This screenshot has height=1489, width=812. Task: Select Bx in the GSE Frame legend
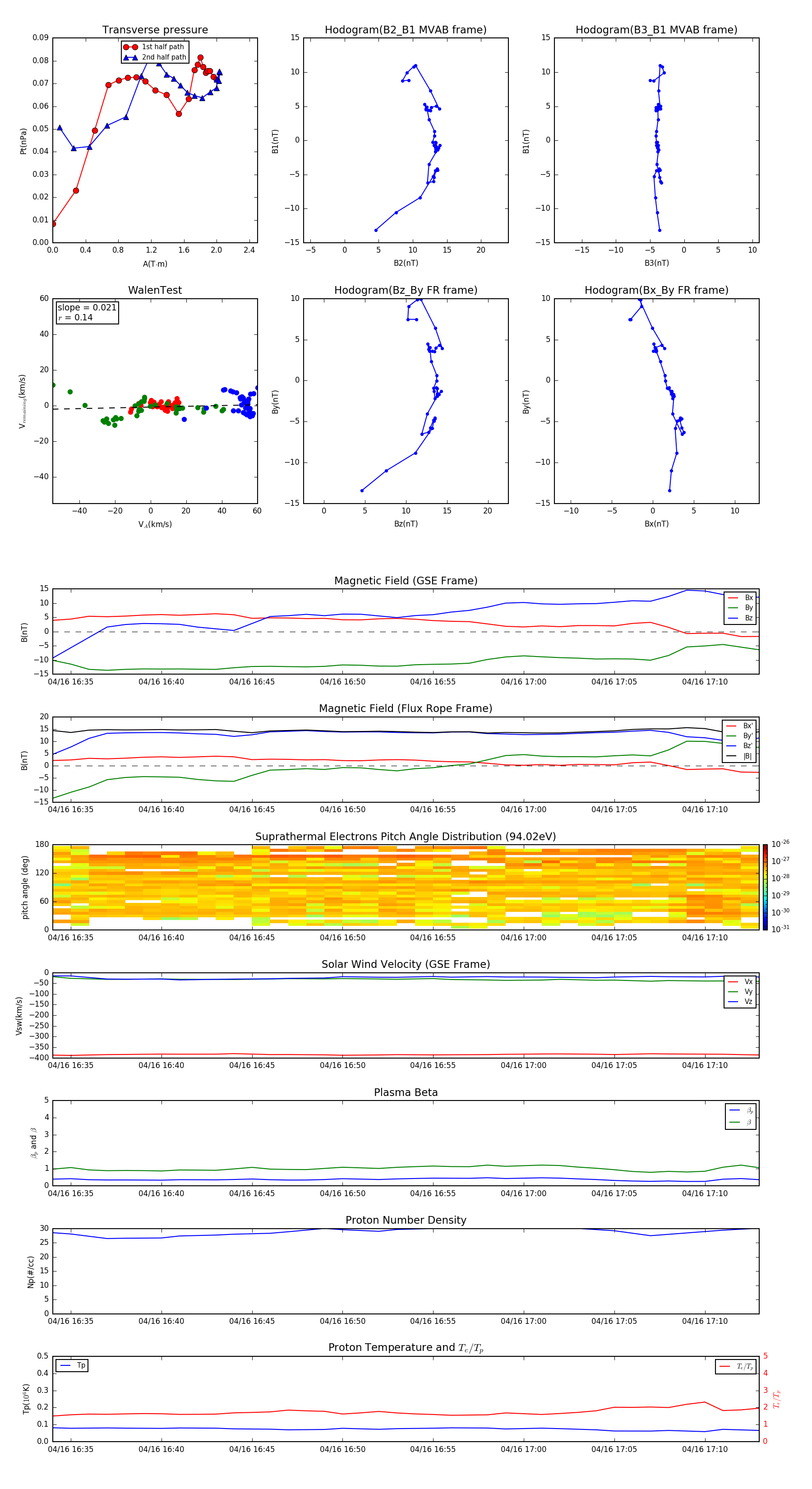click(x=740, y=598)
